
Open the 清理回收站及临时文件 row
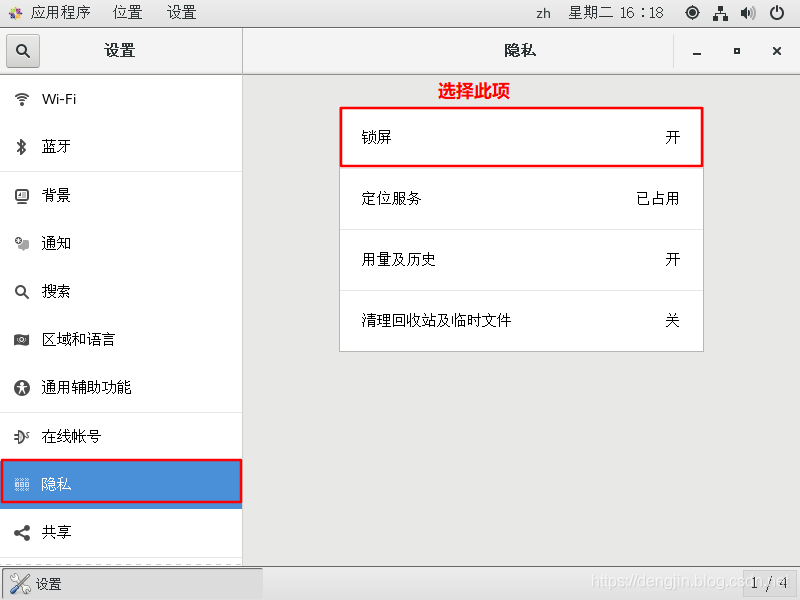521,320
